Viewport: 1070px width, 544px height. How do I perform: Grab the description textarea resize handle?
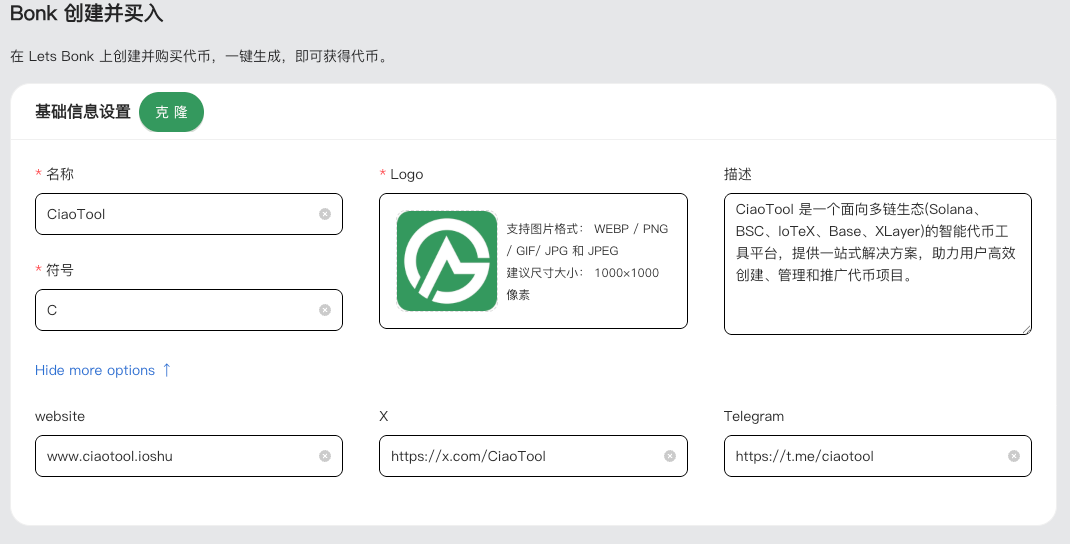(1025, 328)
